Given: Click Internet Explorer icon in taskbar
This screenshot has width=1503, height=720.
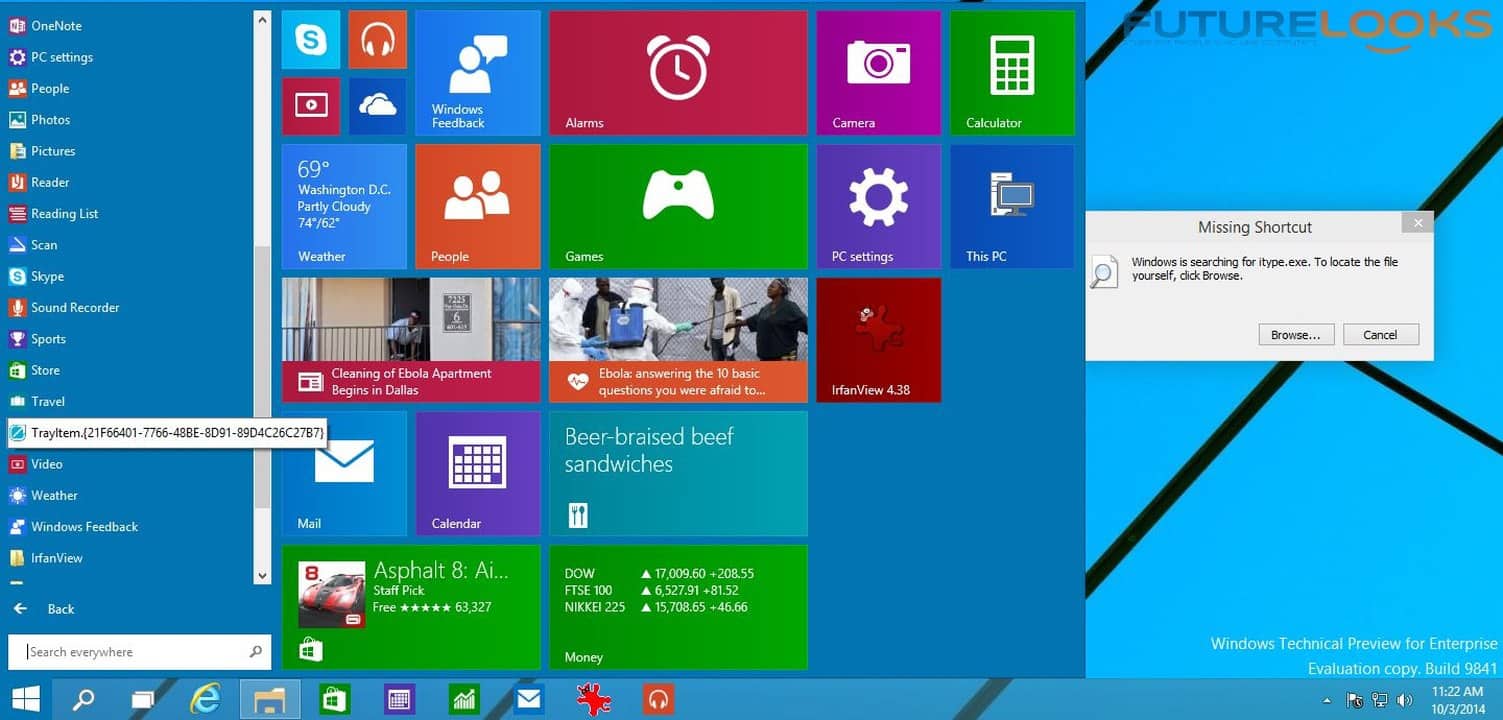Looking at the screenshot, I should 206,699.
